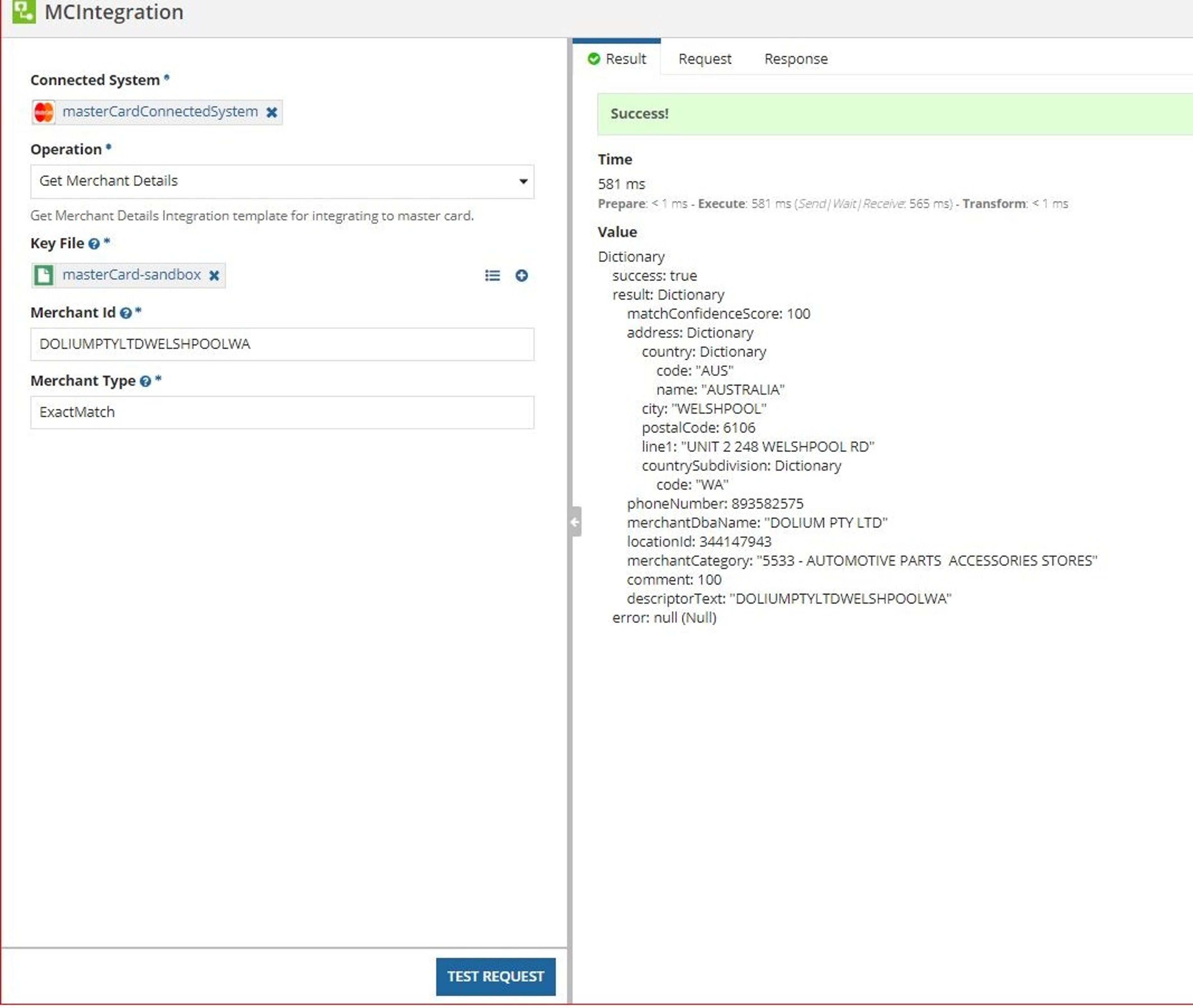Click the Key File help icon
This screenshot has width=1193, height=1008.
click(94, 244)
